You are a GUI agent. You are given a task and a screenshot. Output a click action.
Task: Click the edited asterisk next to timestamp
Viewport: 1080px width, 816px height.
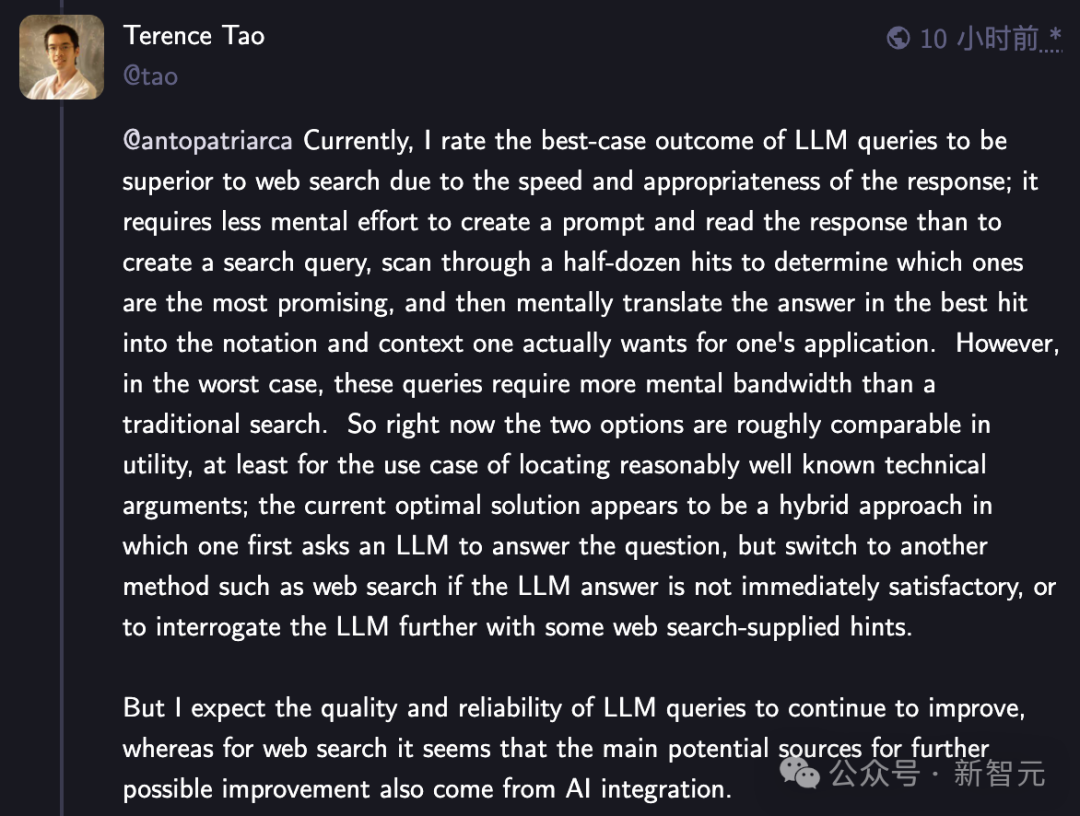(x=1054, y=38)
